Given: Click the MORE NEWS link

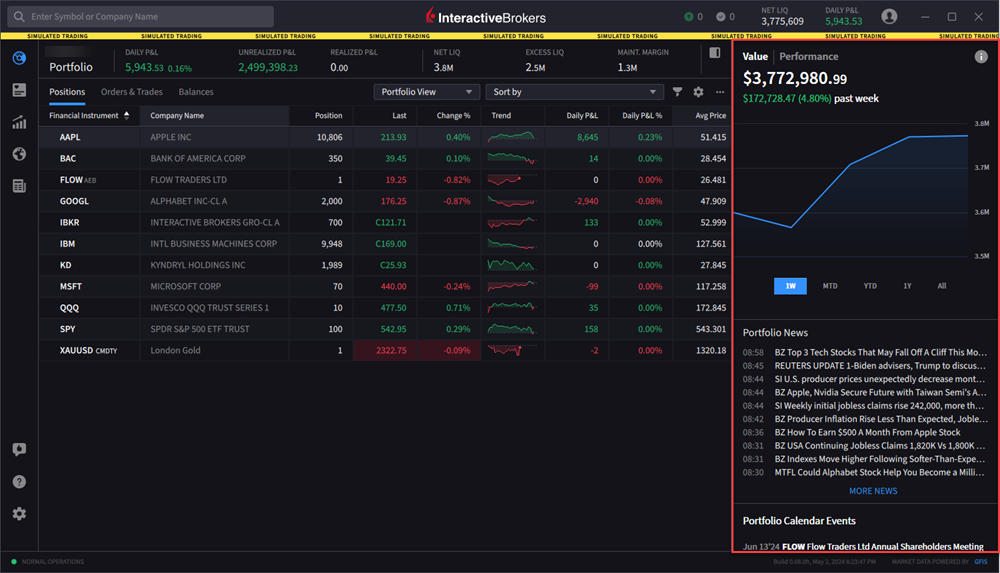Looking at the screenshot, I should pyautogui.click(x=873, y=491).
